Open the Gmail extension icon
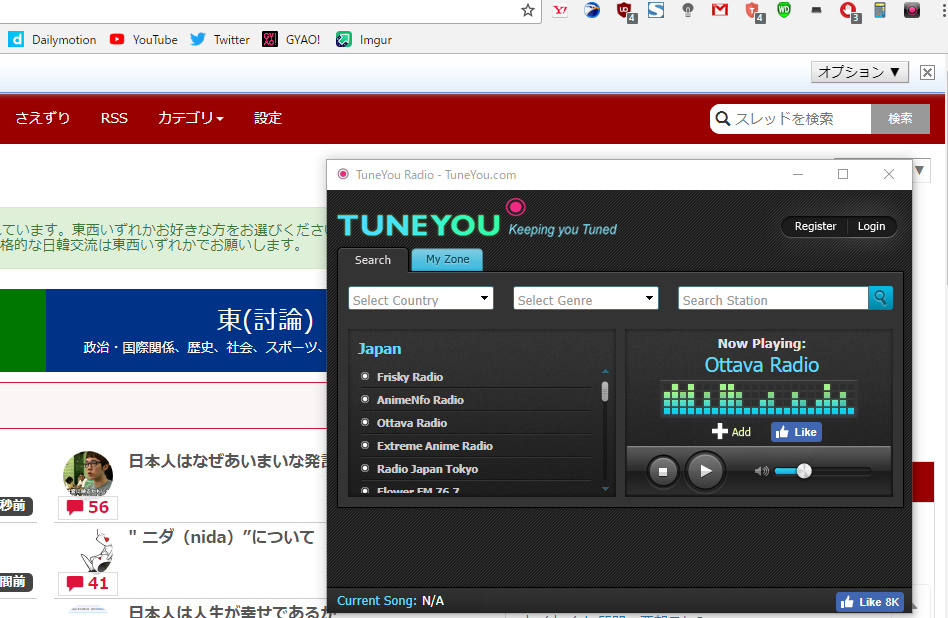Viewport: 948px width, 618px height. click(719, 10)
